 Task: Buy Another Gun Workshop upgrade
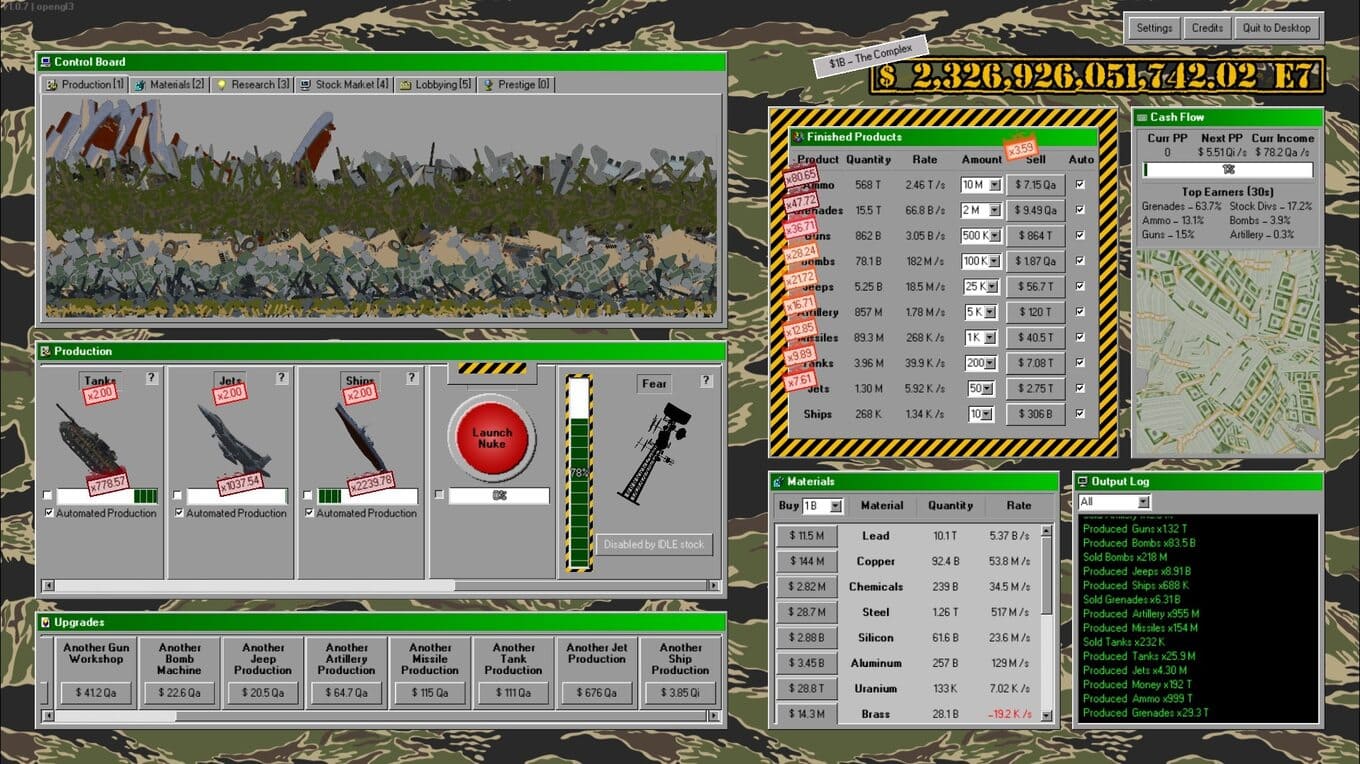[96, 692]
